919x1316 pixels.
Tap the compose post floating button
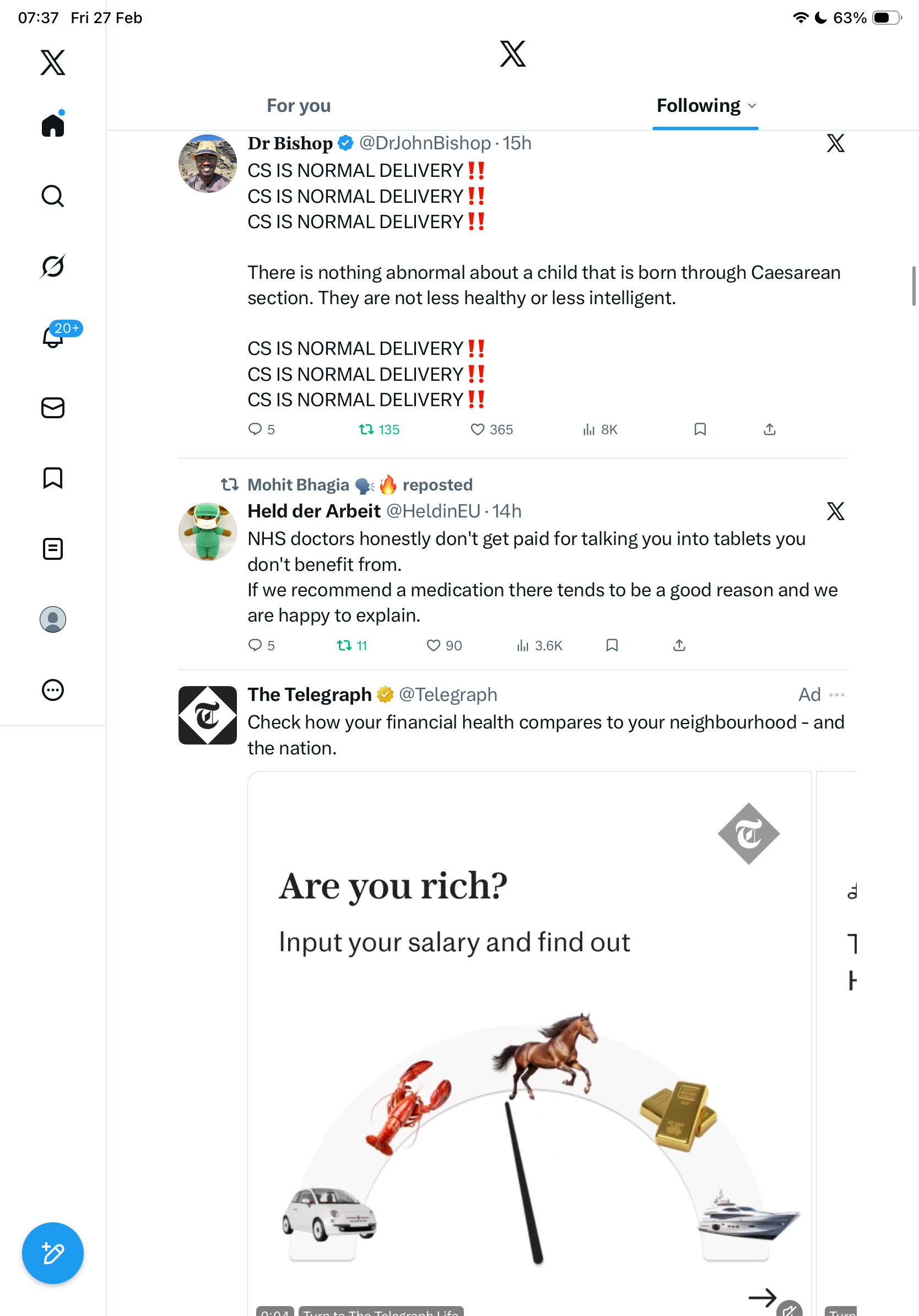[53, 1253]
